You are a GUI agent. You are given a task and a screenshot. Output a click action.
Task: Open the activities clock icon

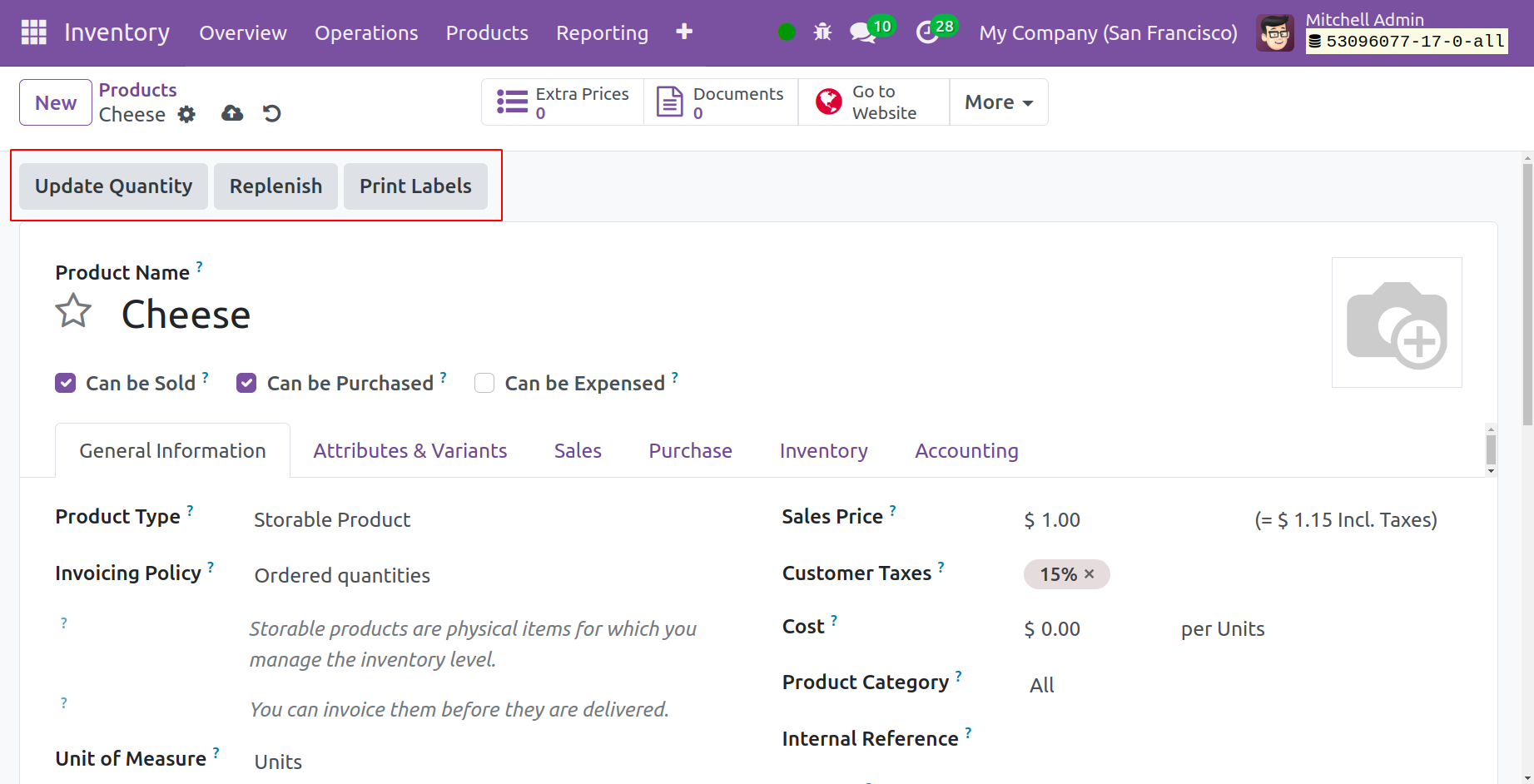point(927,33)
